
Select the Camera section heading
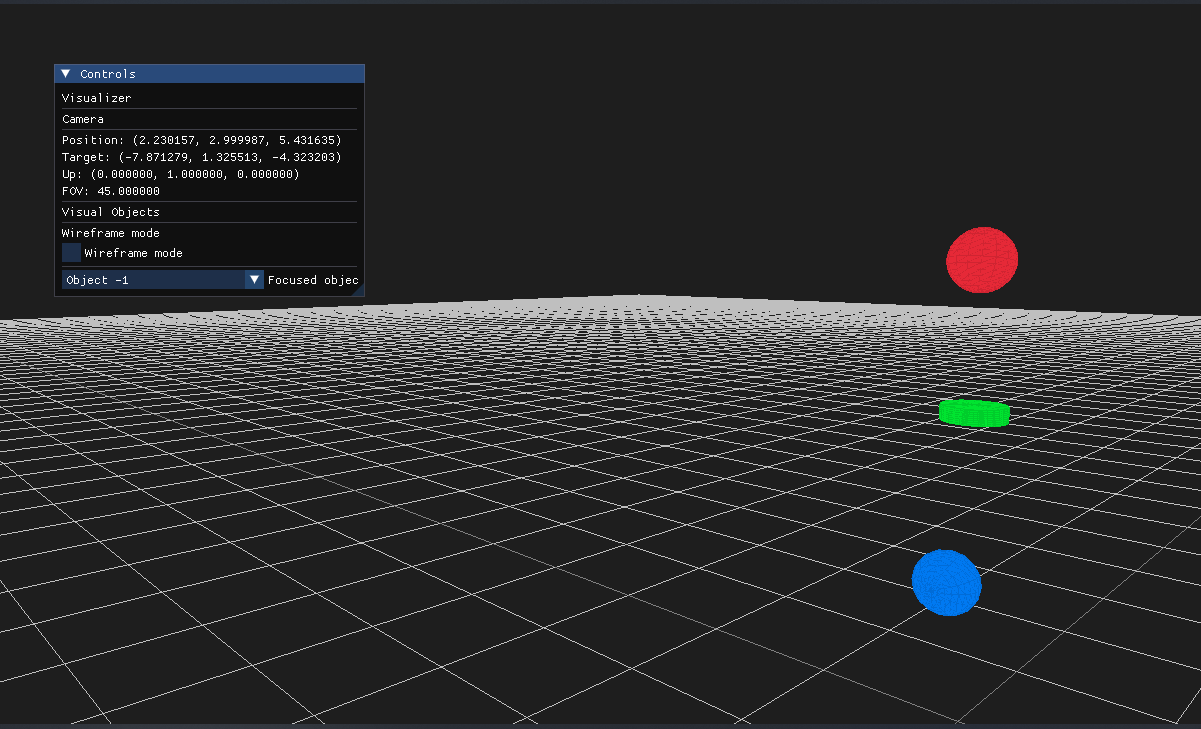coord(83,119)
